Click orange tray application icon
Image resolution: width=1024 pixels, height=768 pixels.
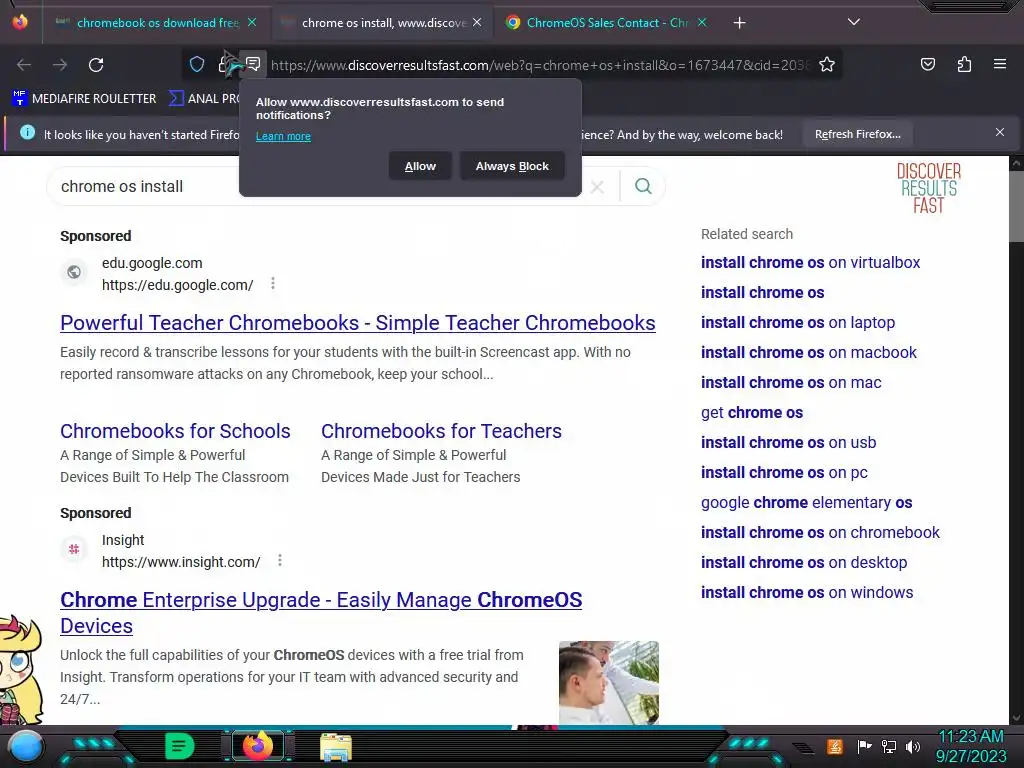click(835, 746)
